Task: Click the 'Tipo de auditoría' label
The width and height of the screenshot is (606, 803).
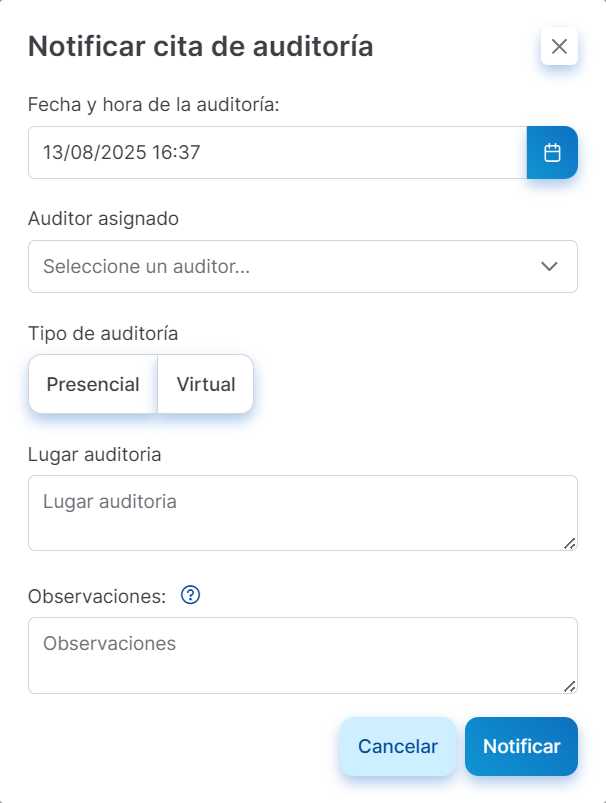Action: click(x=103, y=333)
